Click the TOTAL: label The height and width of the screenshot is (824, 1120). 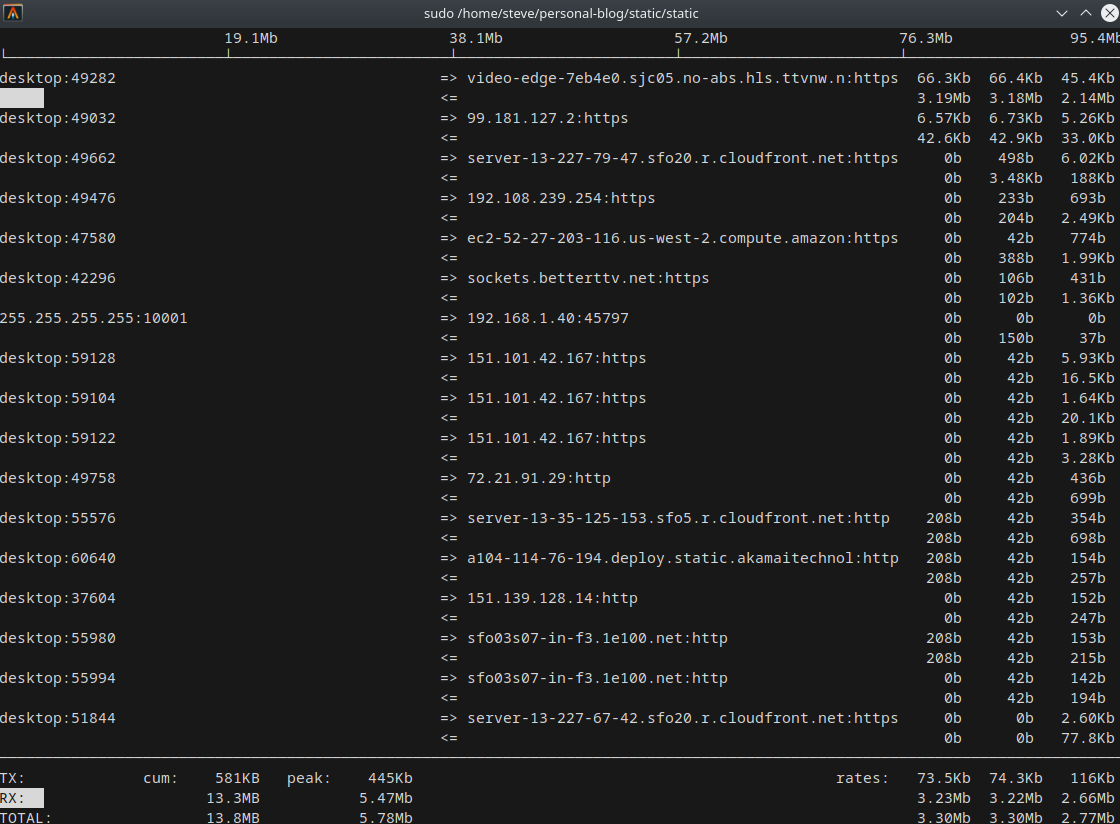tap(26, 818)
